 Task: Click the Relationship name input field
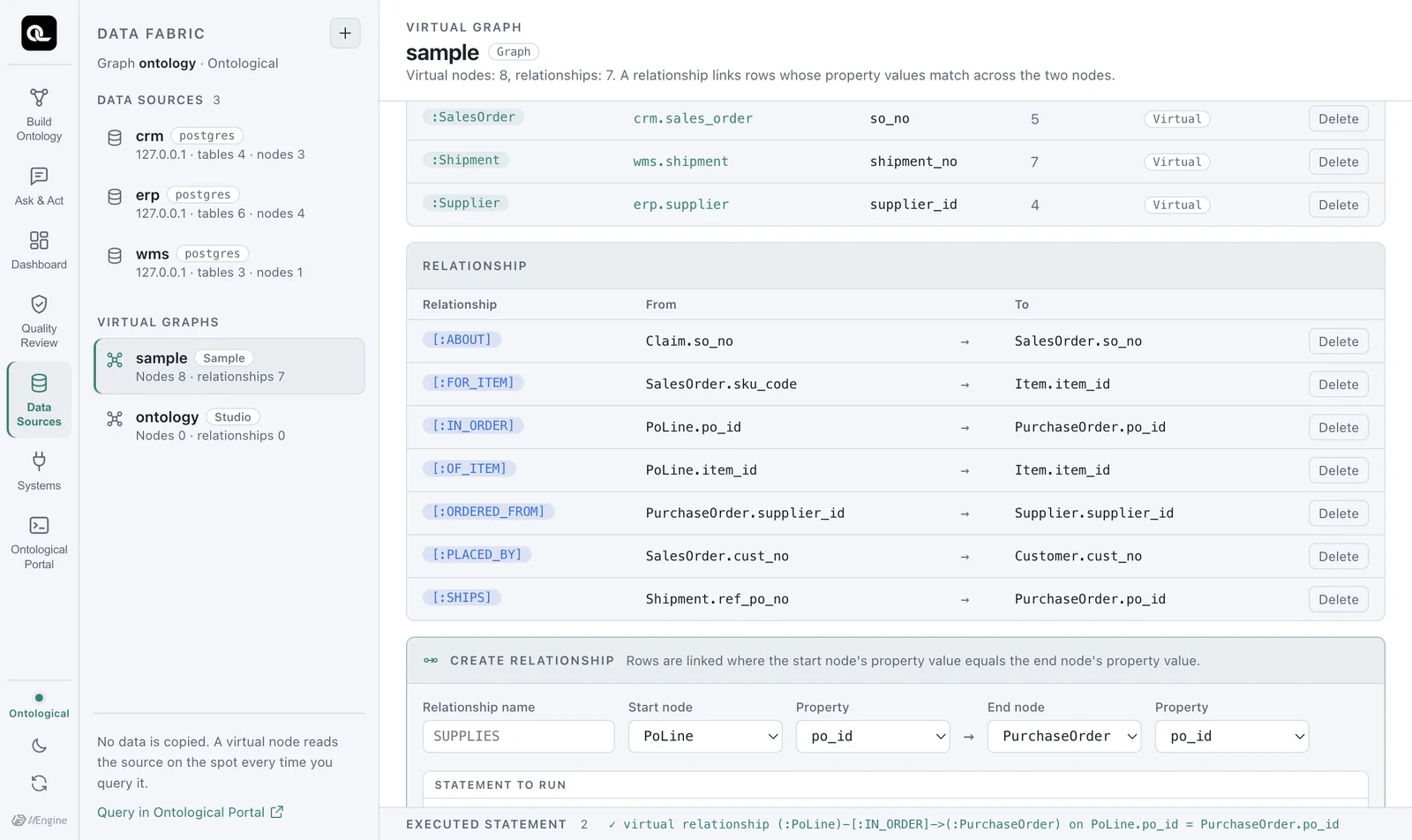click(519, 736)
